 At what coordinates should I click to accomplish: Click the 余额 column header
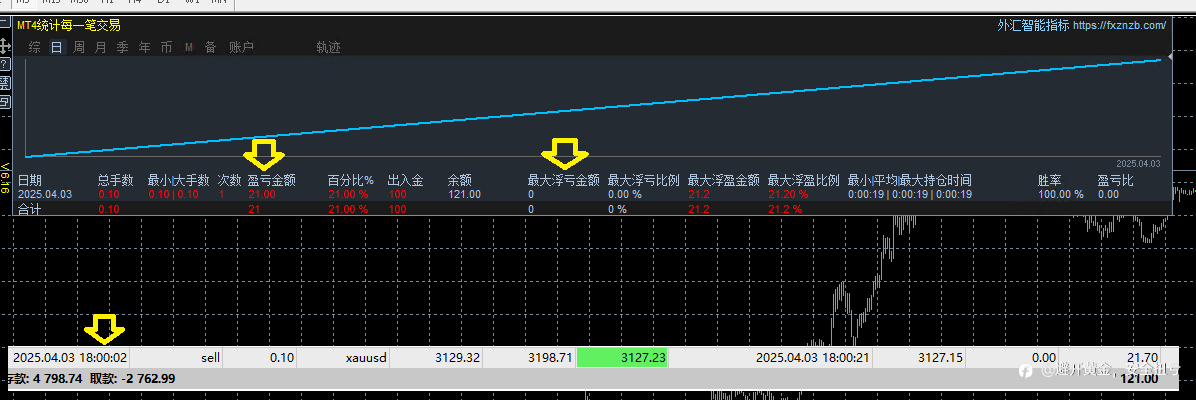[x=459, y=181]
